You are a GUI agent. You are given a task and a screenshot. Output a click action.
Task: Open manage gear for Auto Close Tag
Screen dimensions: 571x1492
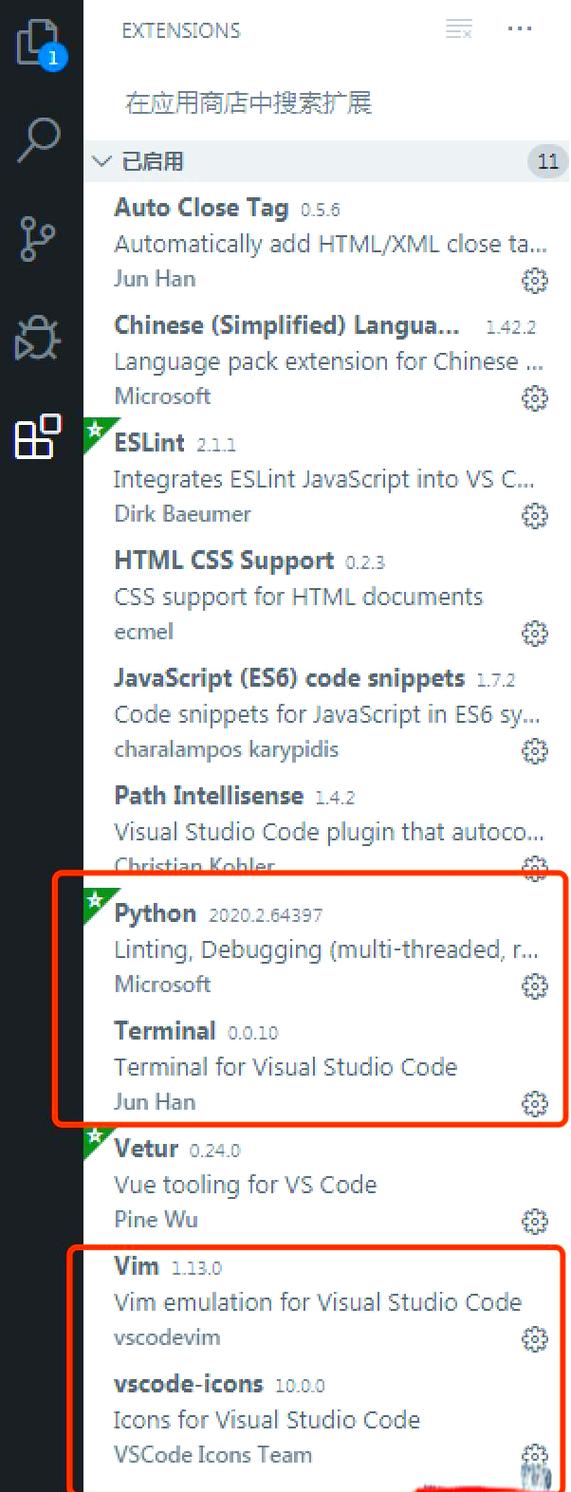(x=535, y=281)
